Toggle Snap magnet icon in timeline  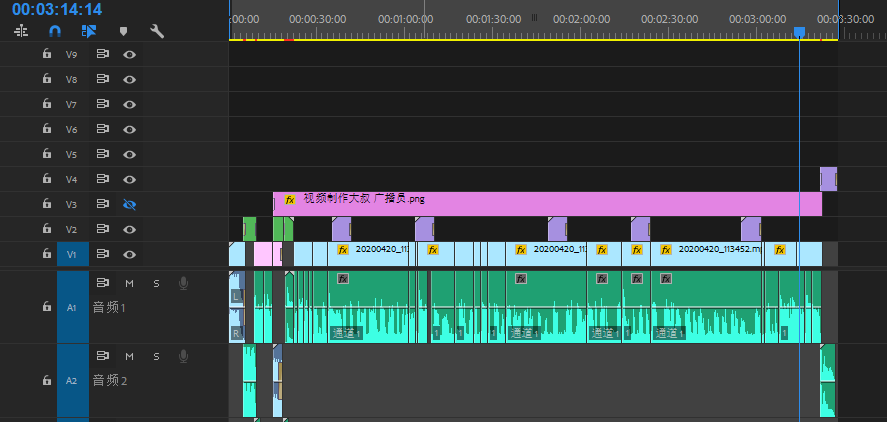click(55, 31)
